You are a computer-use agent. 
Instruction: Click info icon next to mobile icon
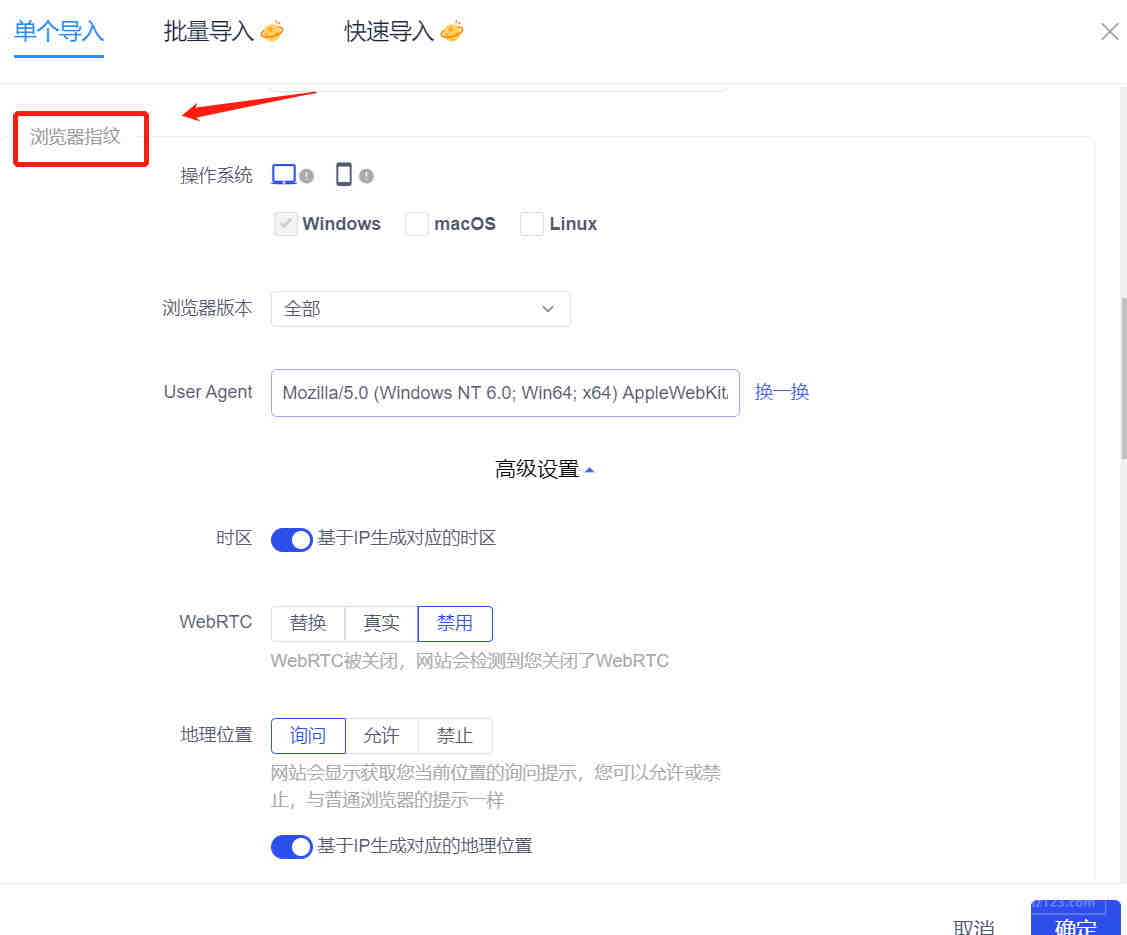367,176
